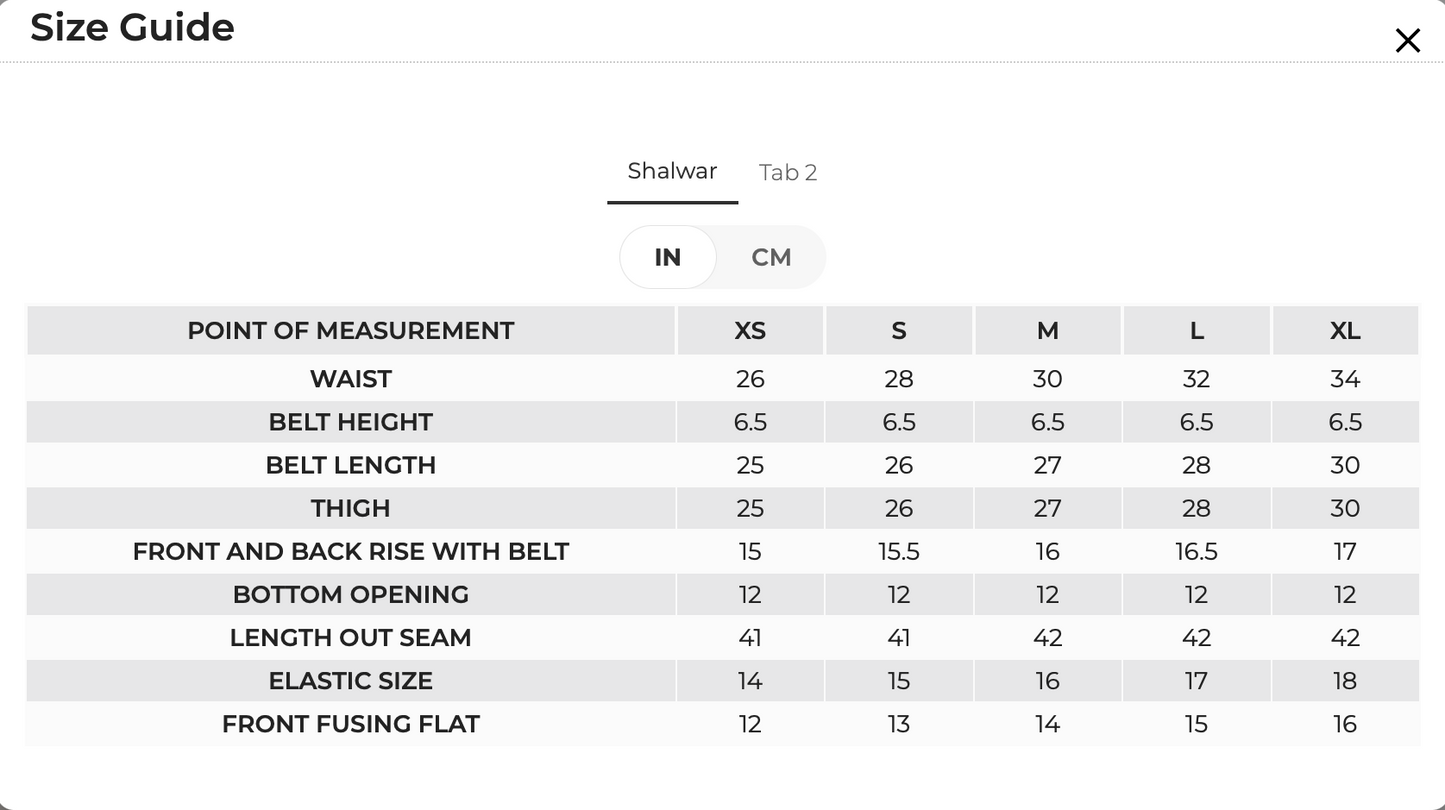1445x810 pixels.
Task: Open Tab 2 in size guide
Action: (788, 172)
